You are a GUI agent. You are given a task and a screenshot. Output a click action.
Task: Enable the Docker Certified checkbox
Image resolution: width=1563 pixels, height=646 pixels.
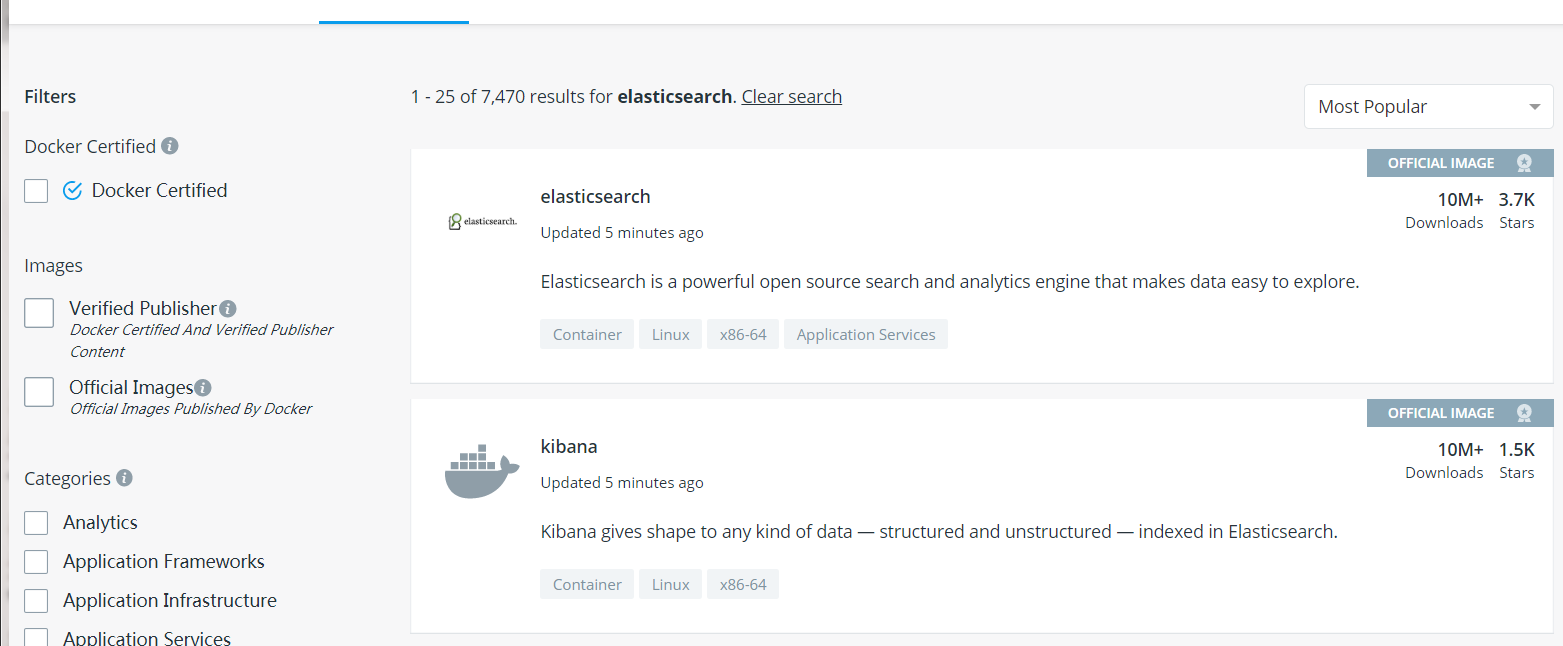36,190
